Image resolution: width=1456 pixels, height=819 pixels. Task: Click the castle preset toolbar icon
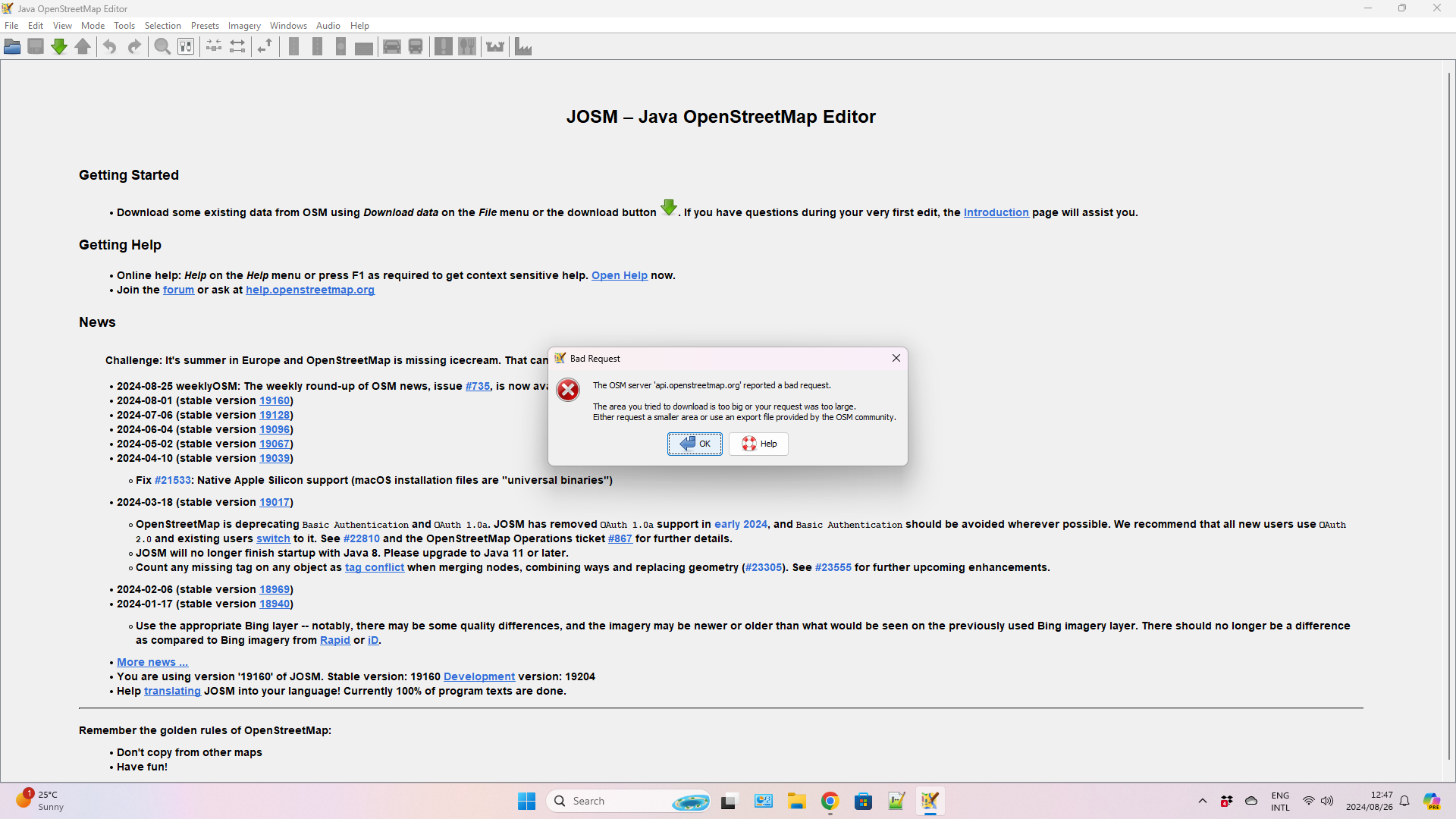click(x=495, y=47)
